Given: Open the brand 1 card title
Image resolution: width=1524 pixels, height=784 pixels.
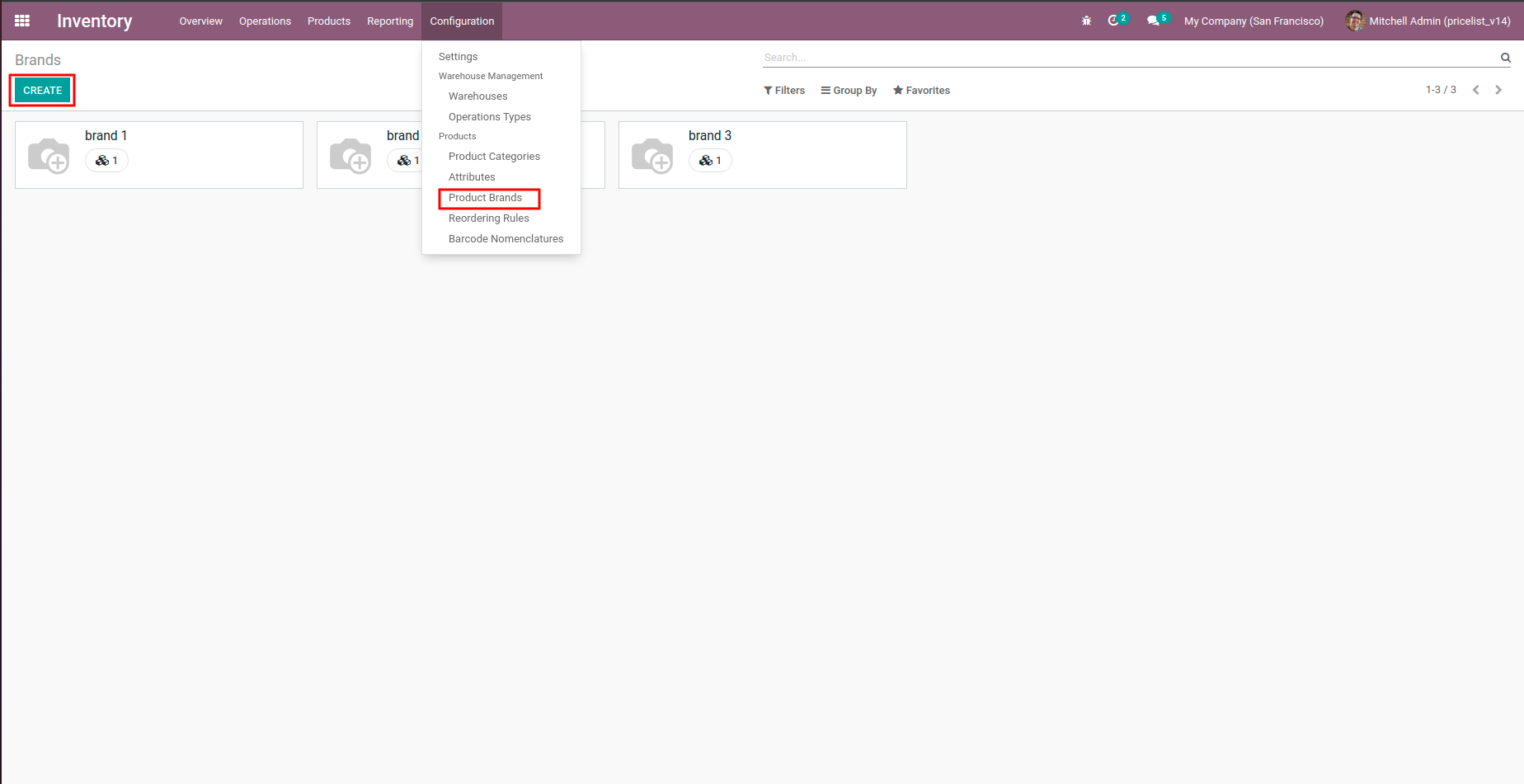Looking at the screenshot, I should pos(106,136).
